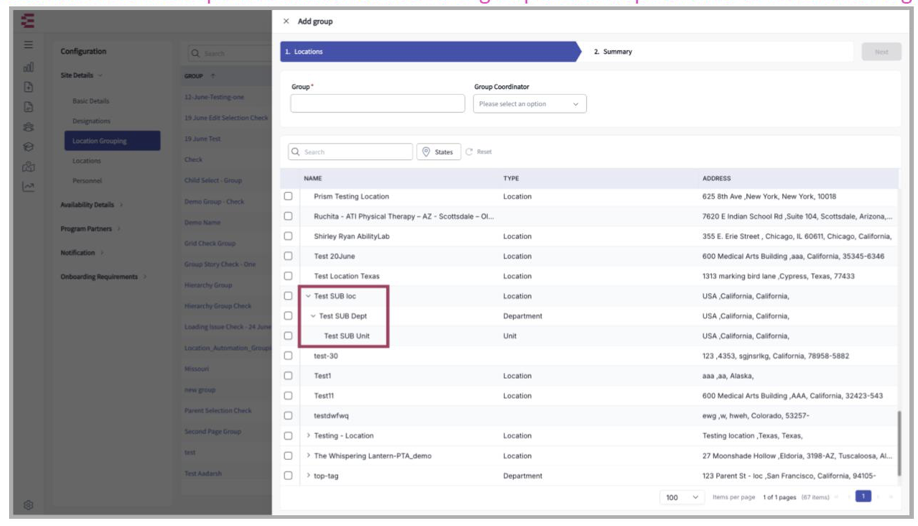Image resolution: width=918 pixels, height=526 pixels.
Task: Click the States location pin filter
Action: tap(438, 152)
